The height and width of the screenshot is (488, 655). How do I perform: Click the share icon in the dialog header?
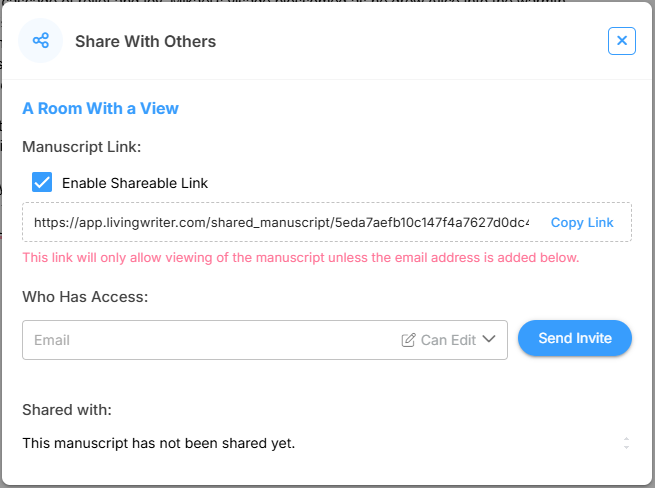(x=41, y=41)
